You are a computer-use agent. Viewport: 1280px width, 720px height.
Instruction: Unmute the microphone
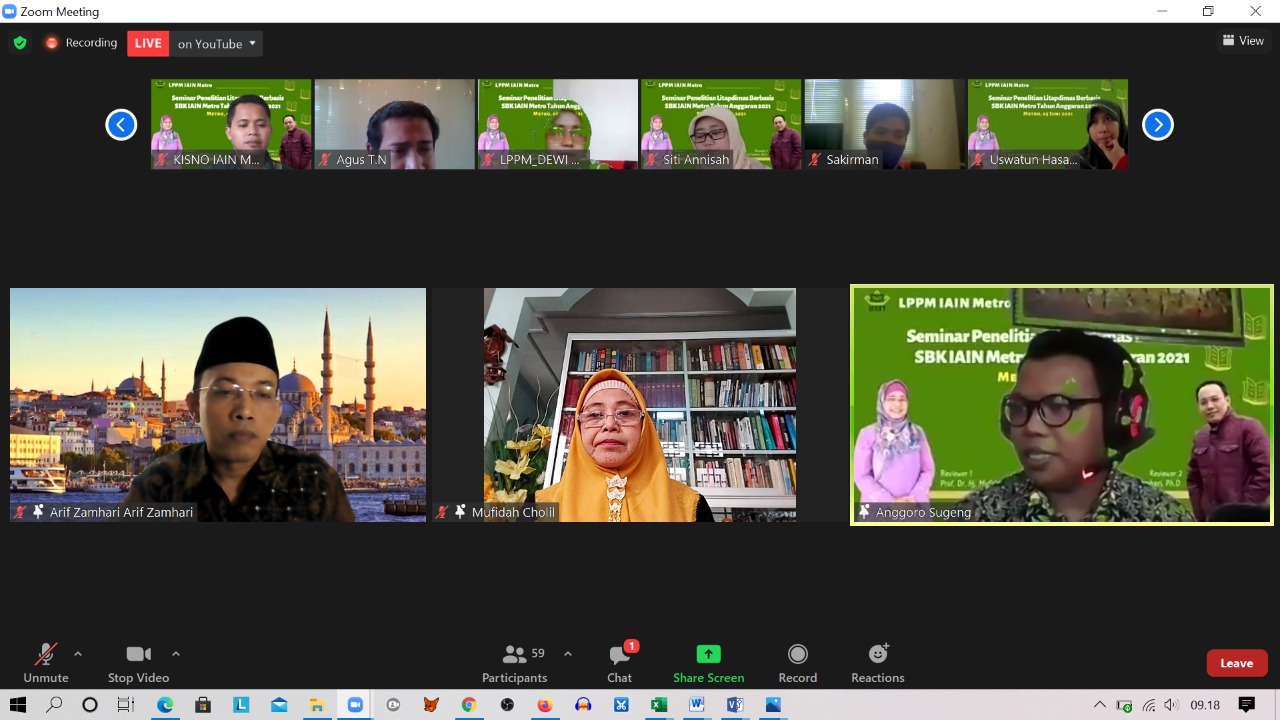click(x=46, y=663)
